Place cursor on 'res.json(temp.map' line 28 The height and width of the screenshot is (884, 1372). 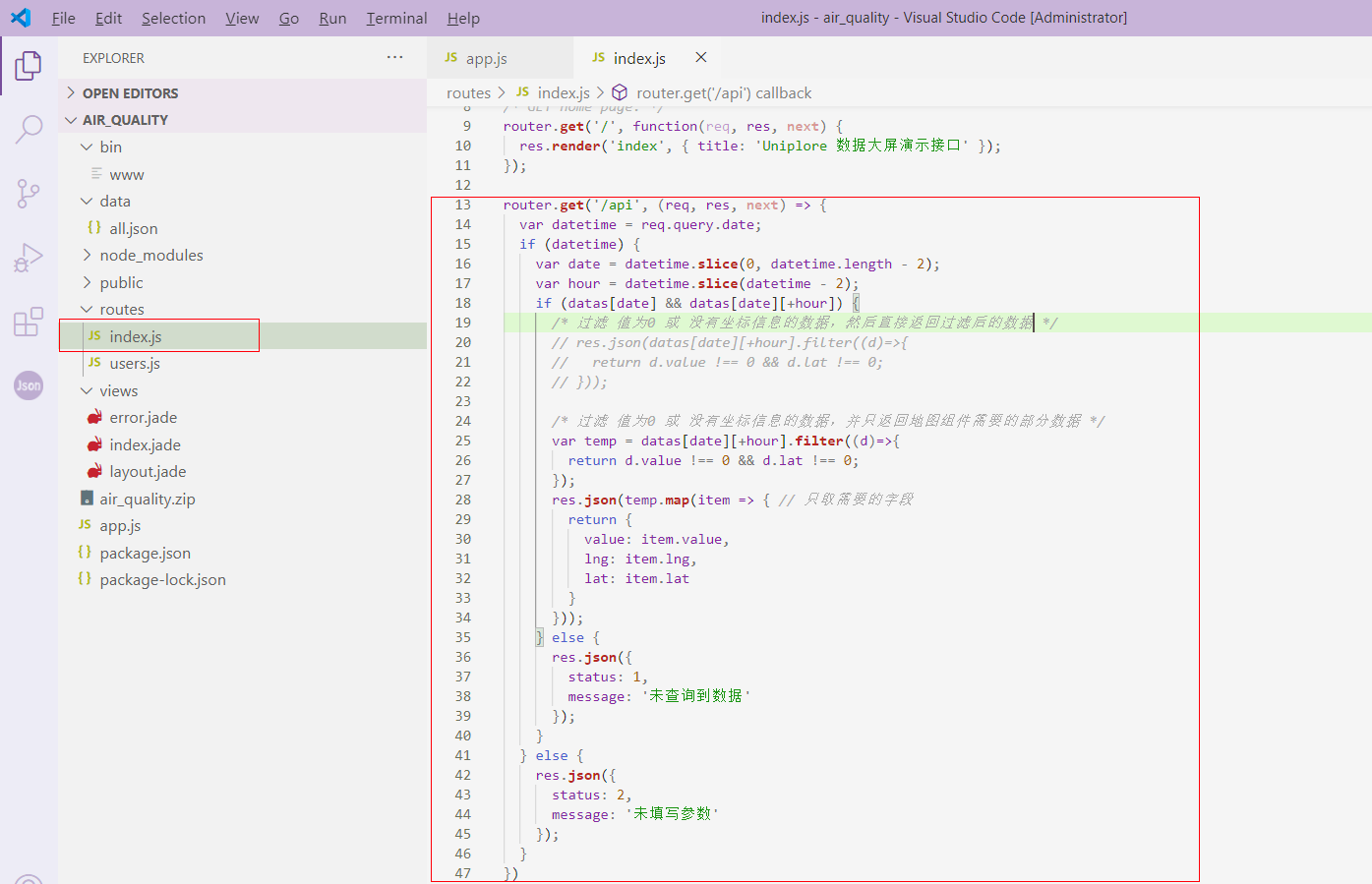(x=622, y=500)
